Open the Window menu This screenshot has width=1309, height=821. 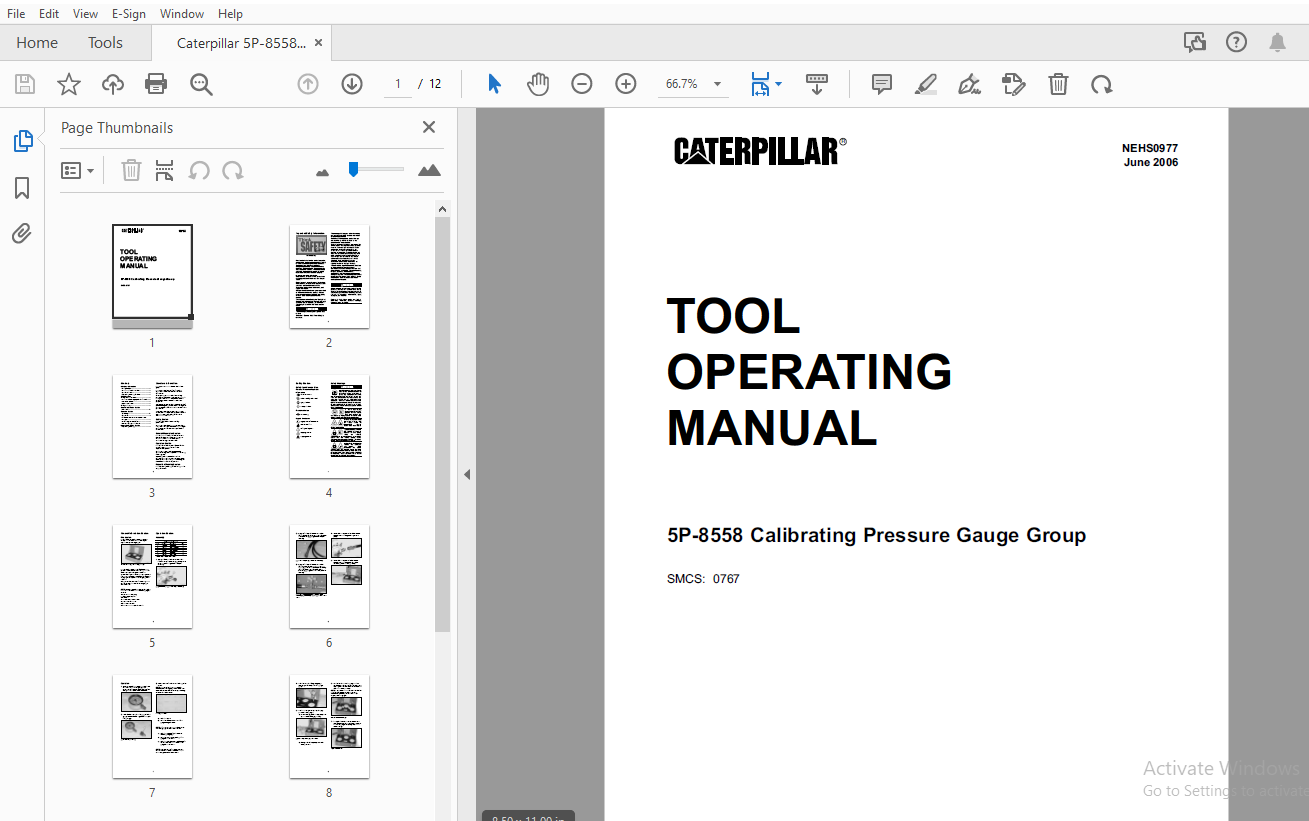pos(182,14)
